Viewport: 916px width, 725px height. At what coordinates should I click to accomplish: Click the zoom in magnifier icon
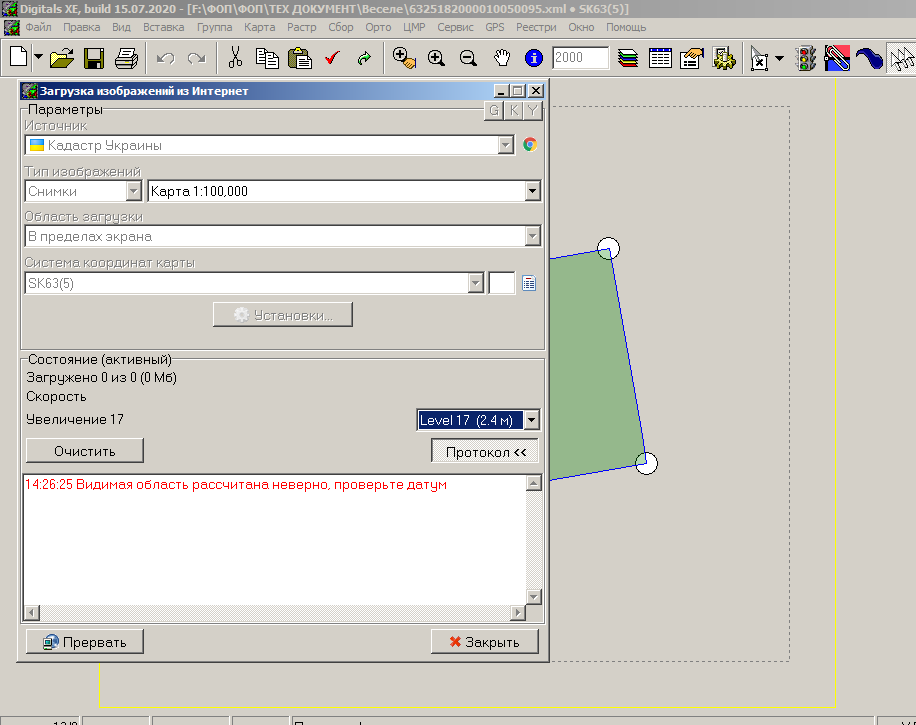tap(436, 58)
